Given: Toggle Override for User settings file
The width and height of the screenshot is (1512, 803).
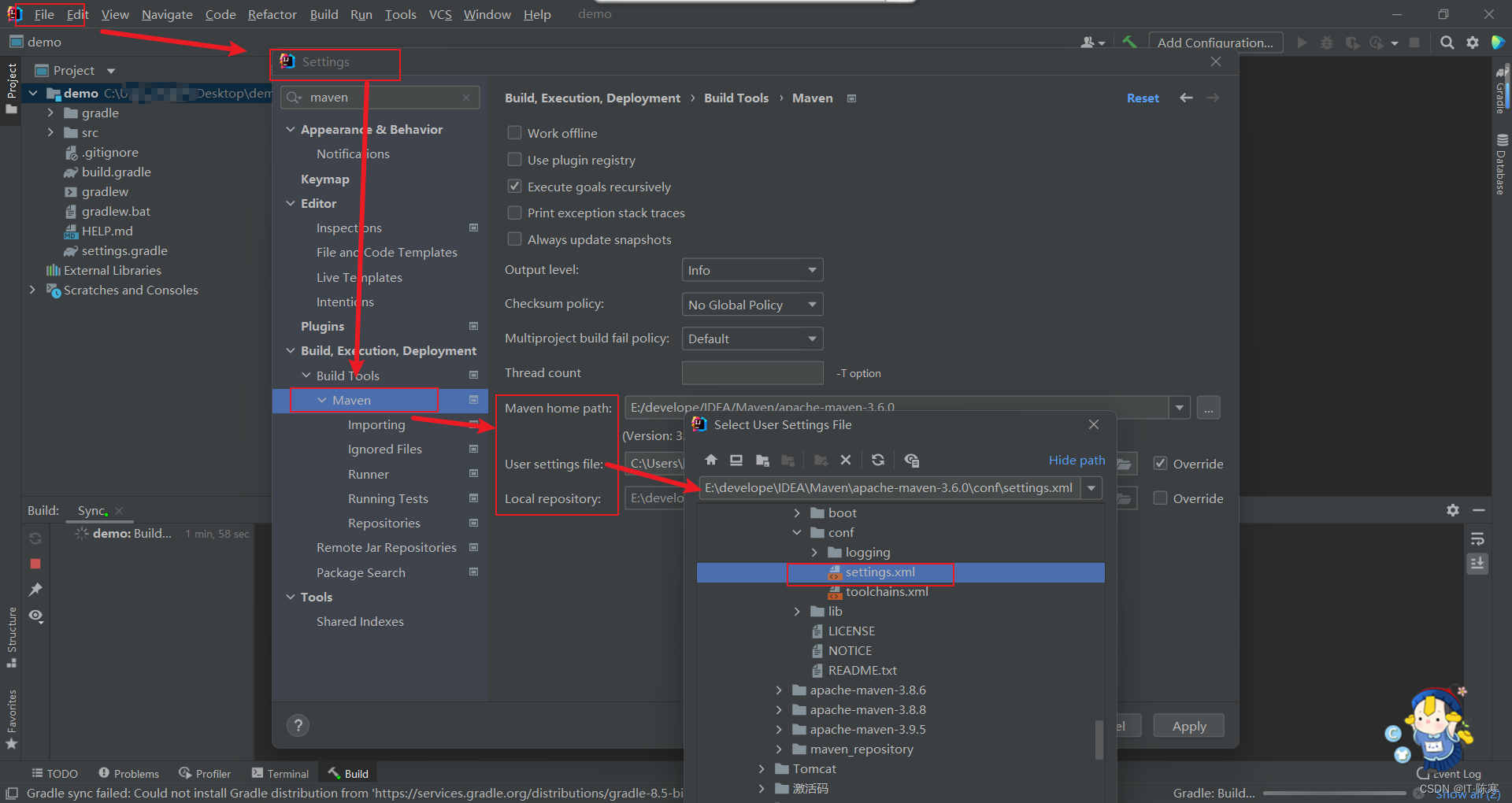Looking at the screenshot, I should click(1160, 463).
